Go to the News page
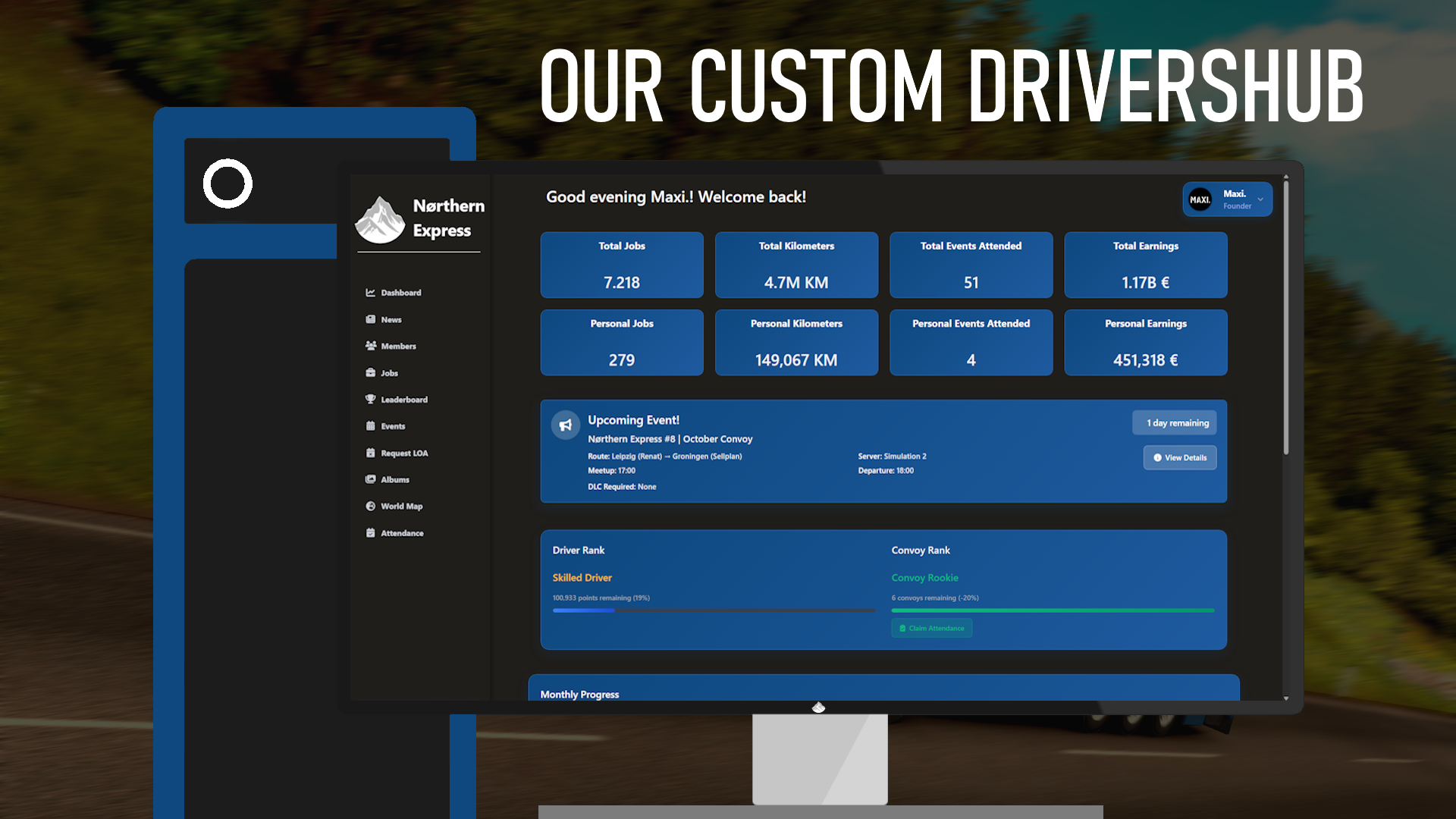This screenshot has height=819, width=1456. pos(384,319)
